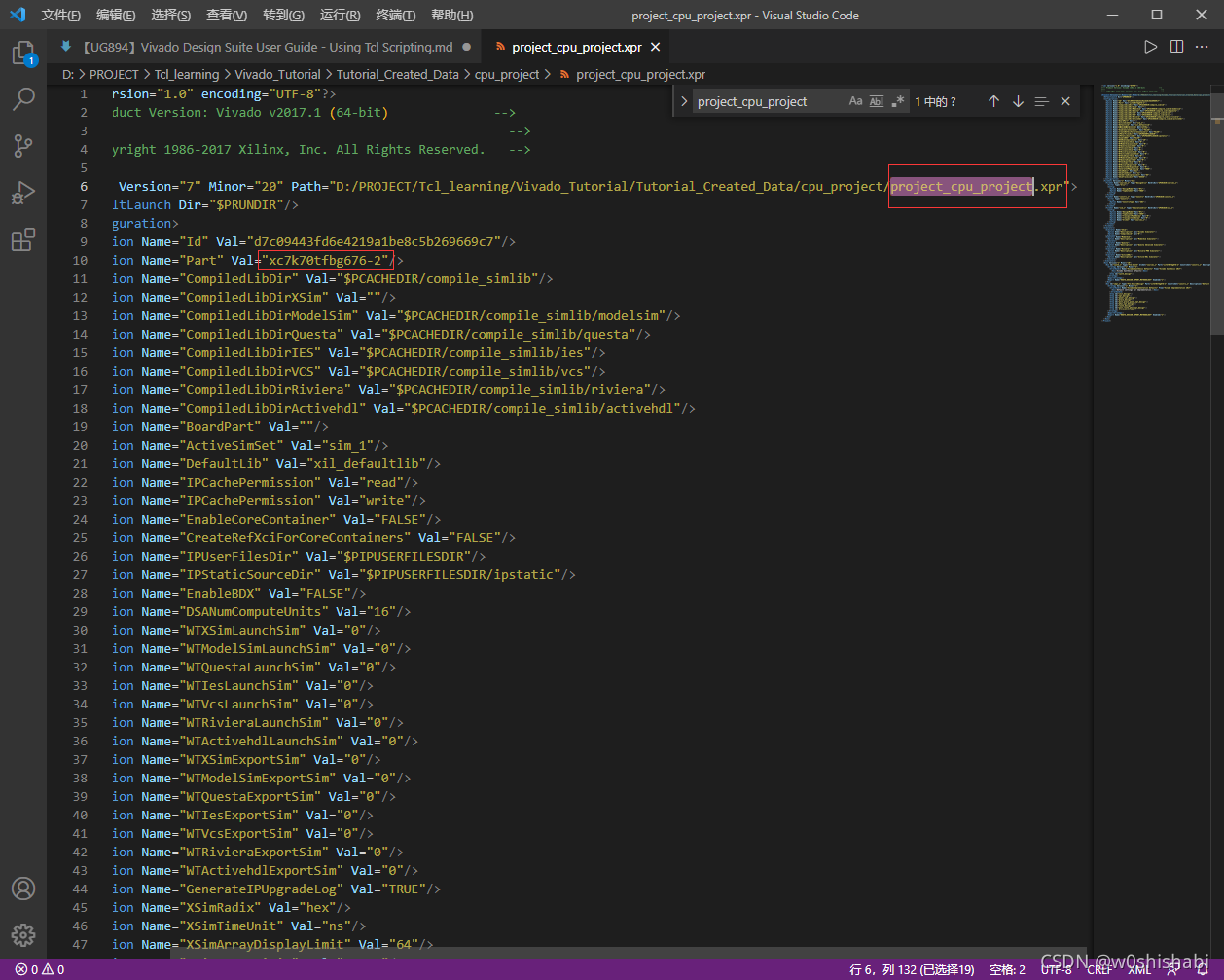Screen dimensions: 1224x980
Task: Open the Run and Debug view
Action: (23, 193)
